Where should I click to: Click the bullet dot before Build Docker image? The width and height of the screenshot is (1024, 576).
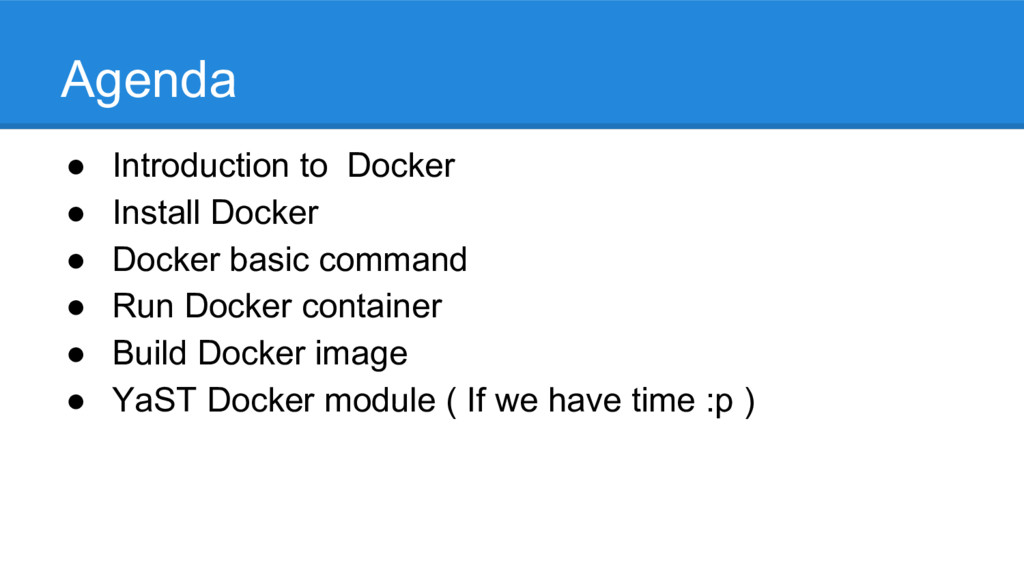click(76, 355)
